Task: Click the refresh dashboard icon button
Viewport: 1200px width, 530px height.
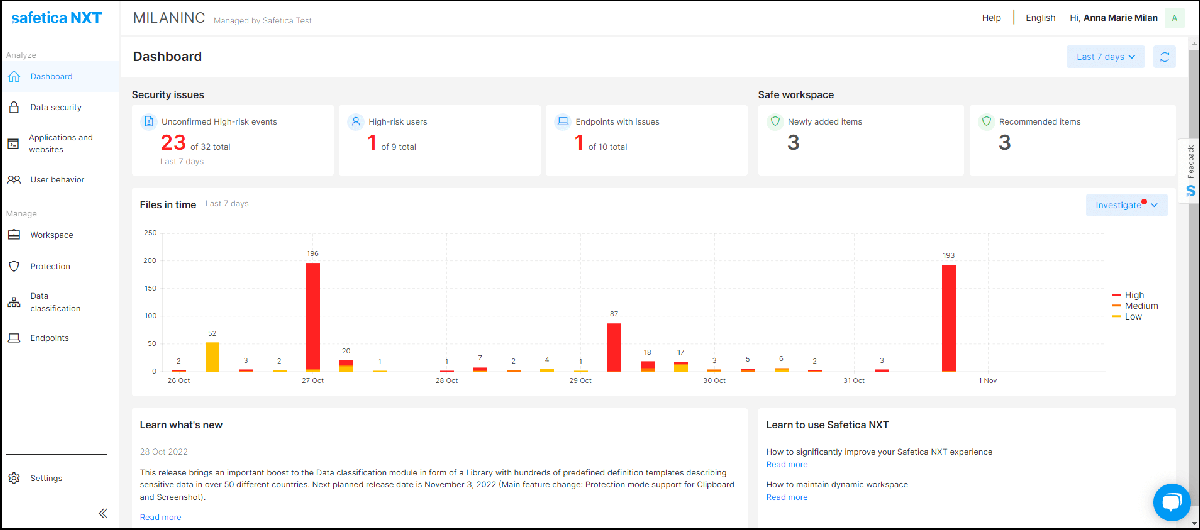Action: click(1164, 57)
